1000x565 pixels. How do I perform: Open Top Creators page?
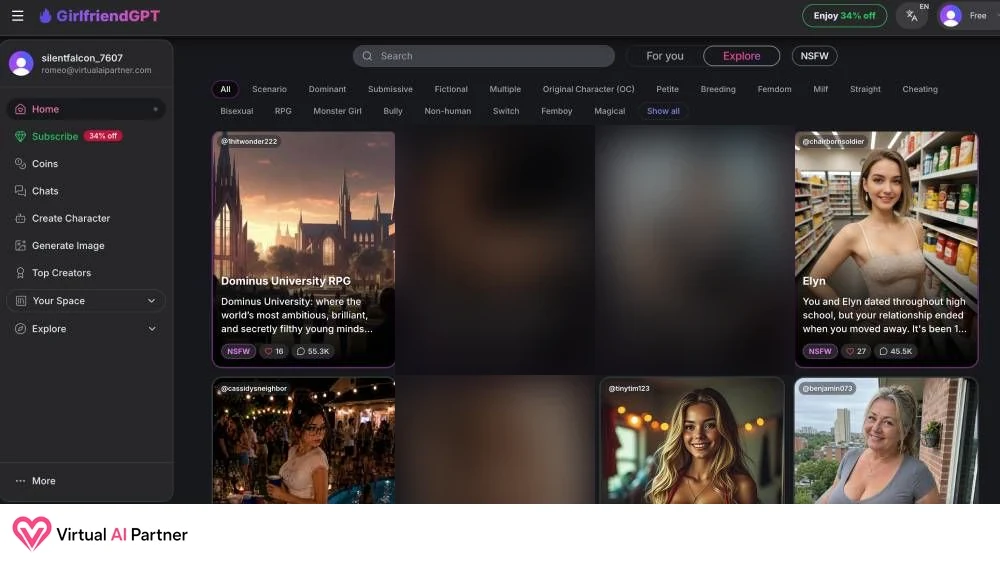(61, 273)
